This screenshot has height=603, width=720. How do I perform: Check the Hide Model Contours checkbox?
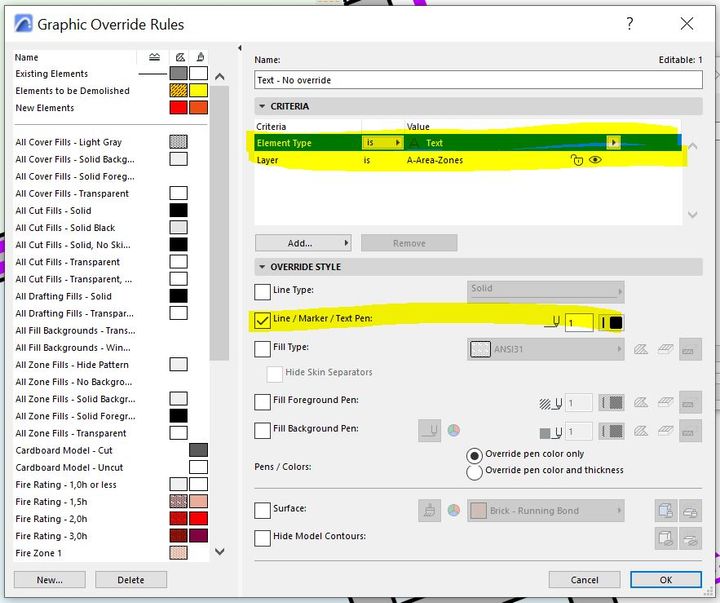(262, 538)
